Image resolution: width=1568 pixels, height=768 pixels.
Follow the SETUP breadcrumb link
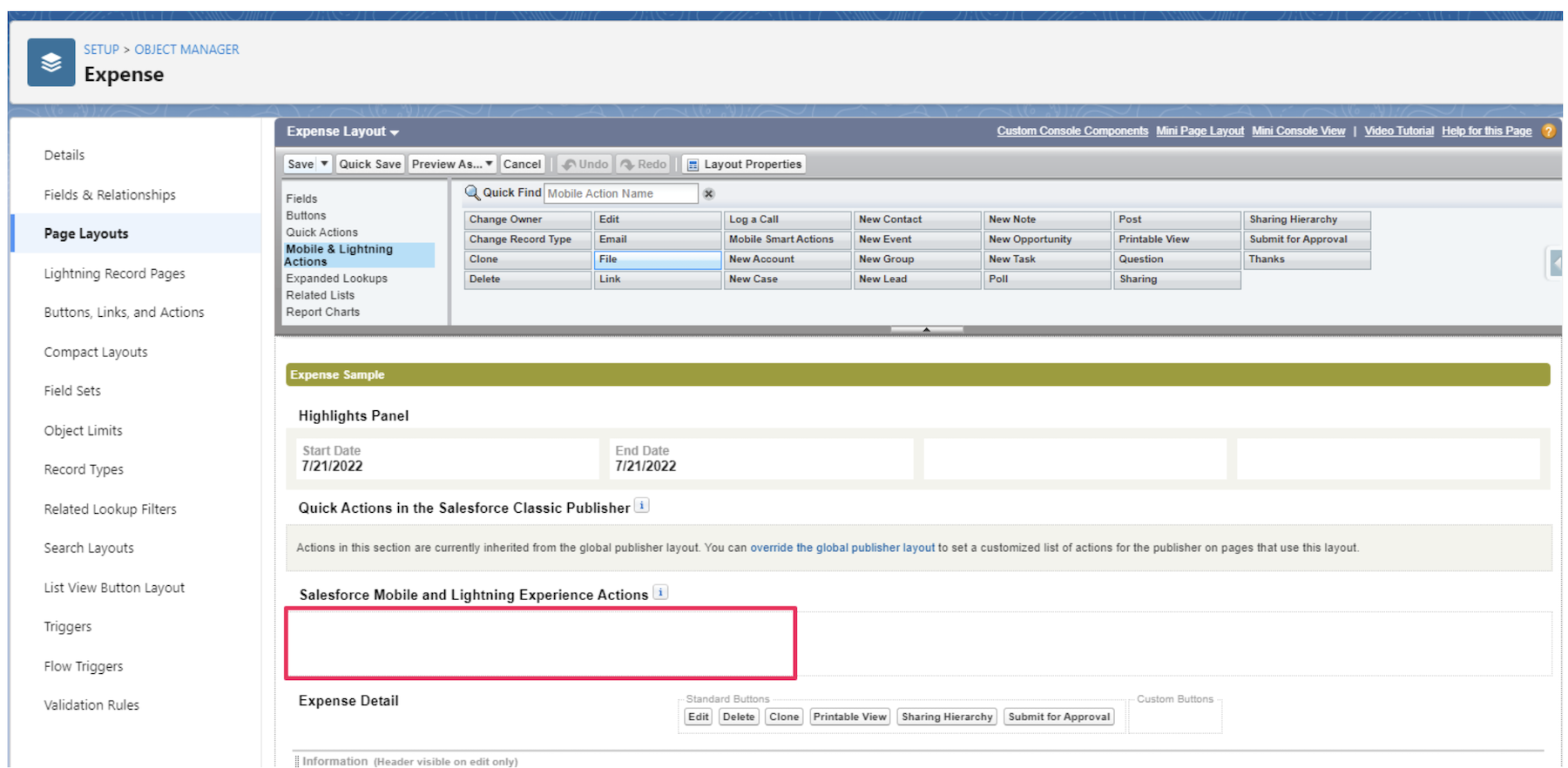pos(101,50)
